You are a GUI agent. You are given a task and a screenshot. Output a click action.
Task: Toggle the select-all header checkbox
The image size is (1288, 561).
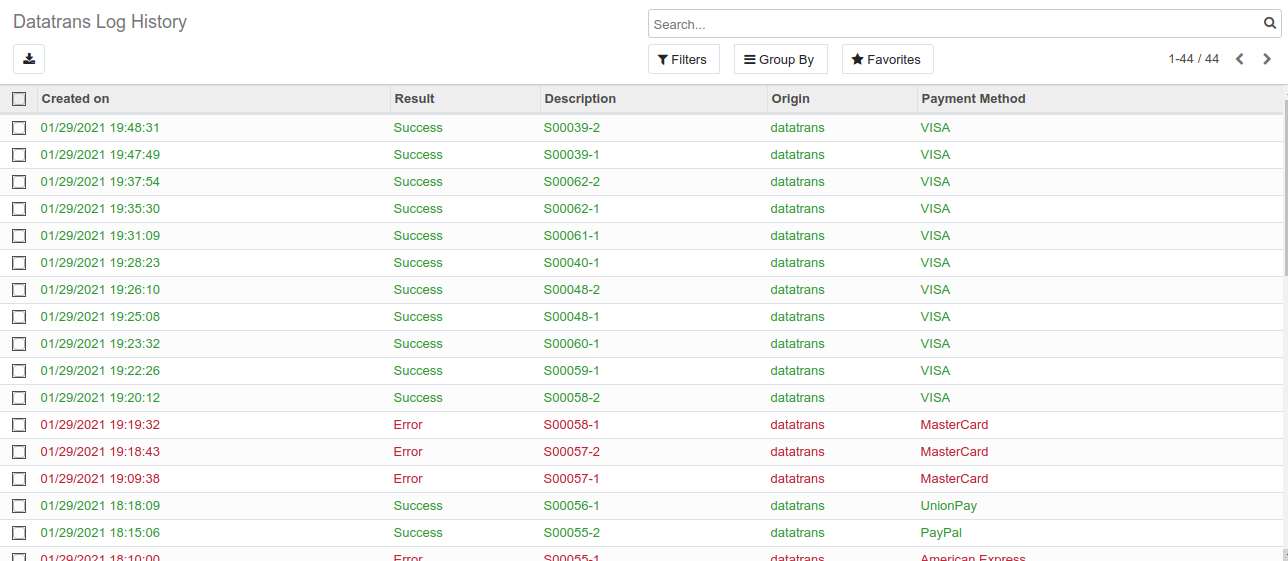[x=19, y=99]
